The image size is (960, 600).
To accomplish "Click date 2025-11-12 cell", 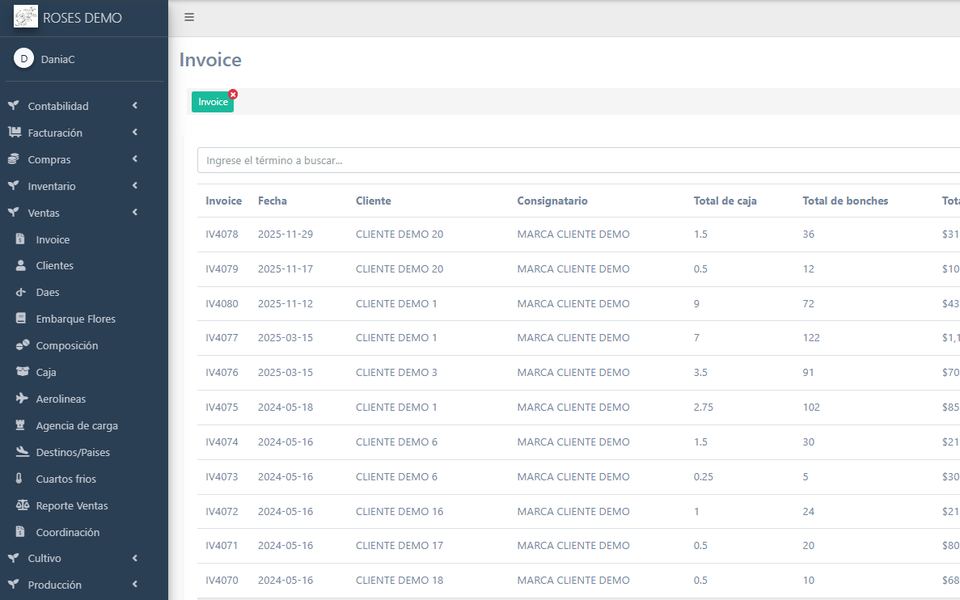I will (x=285, y=304).
